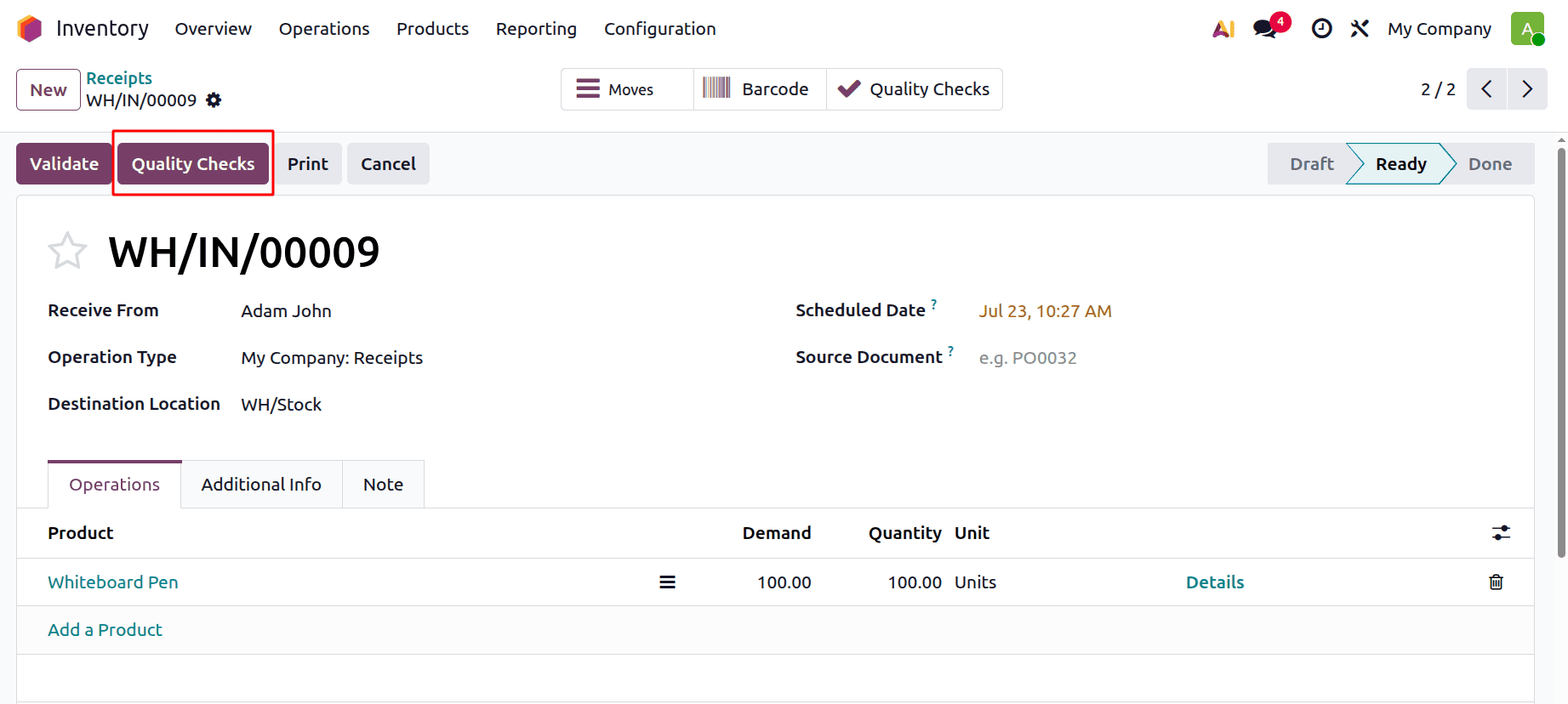This screenshot has height=704, width=1568.
Task: Open the Reporting menu
Action: coord(536,29)
